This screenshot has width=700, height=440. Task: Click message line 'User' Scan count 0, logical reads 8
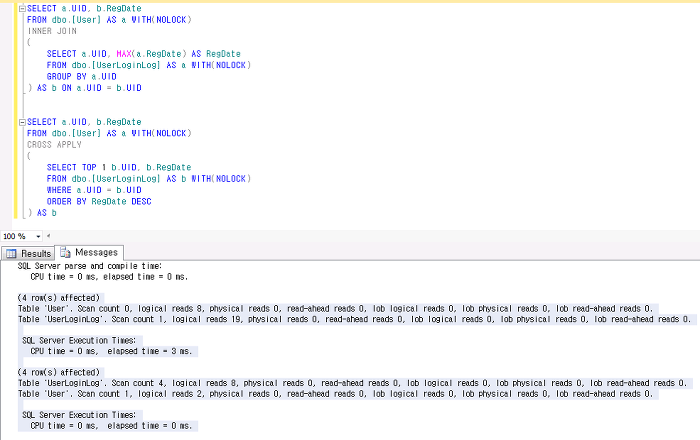coord(335,308)
